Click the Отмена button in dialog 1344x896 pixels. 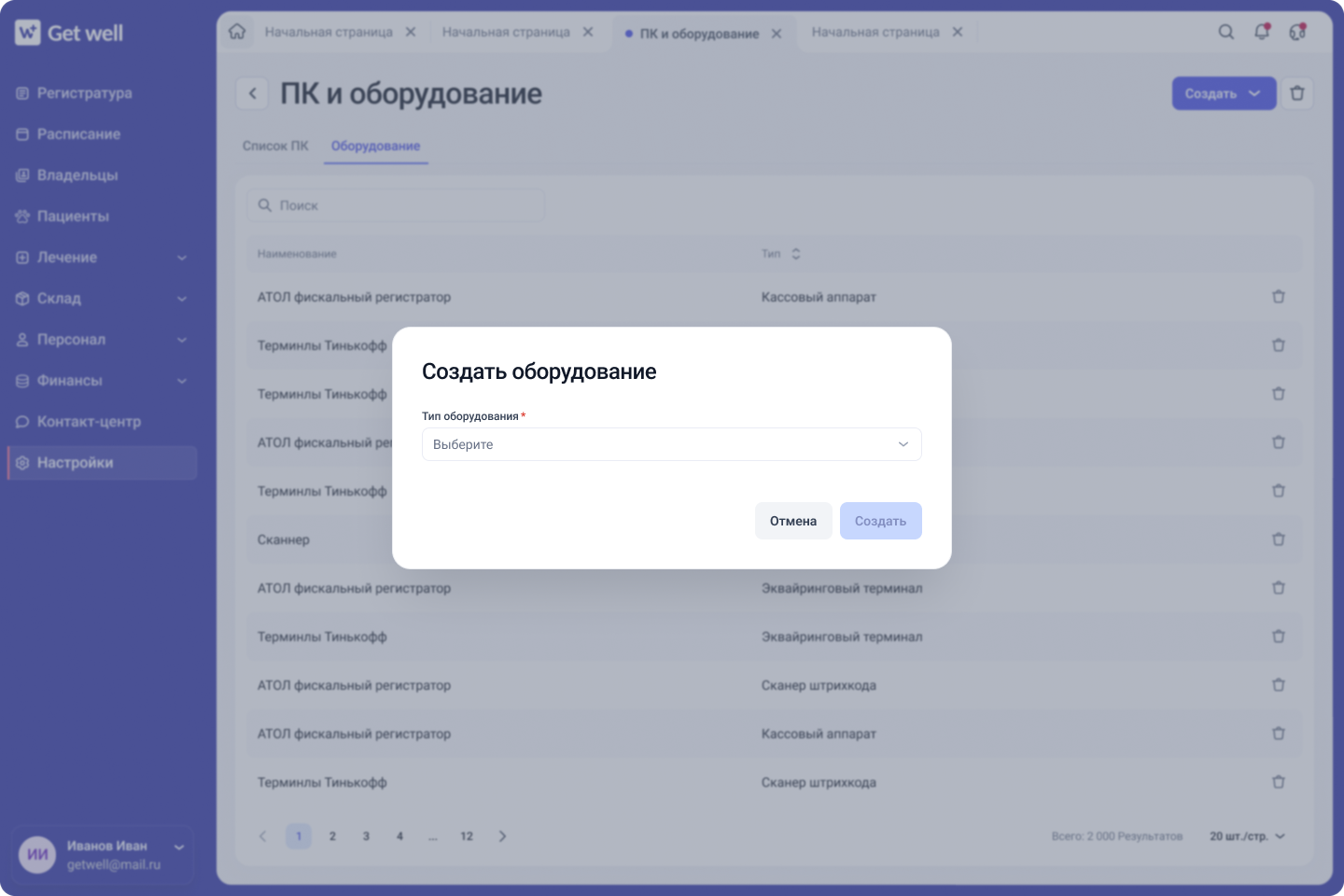pyautogui.click(x=793, y=521)
